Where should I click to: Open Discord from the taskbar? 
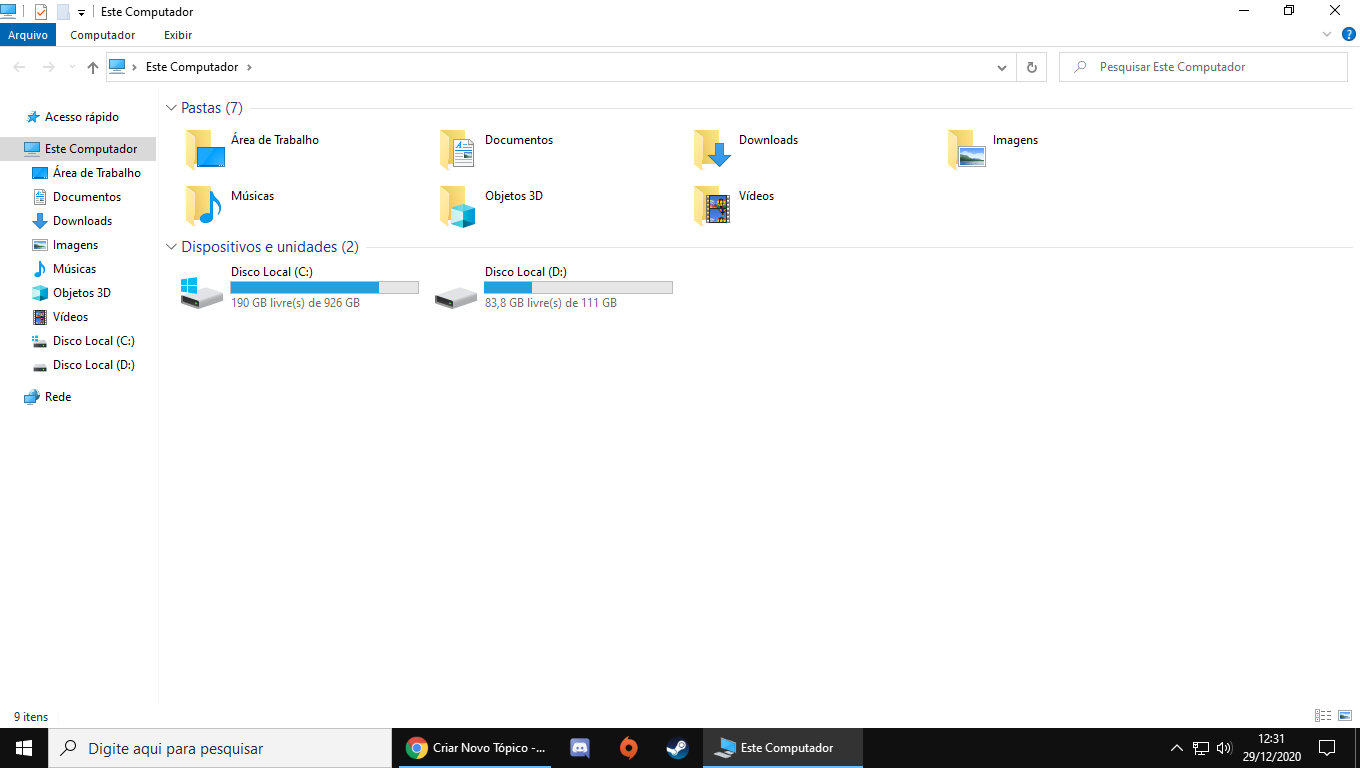click(x=579, y=748)
